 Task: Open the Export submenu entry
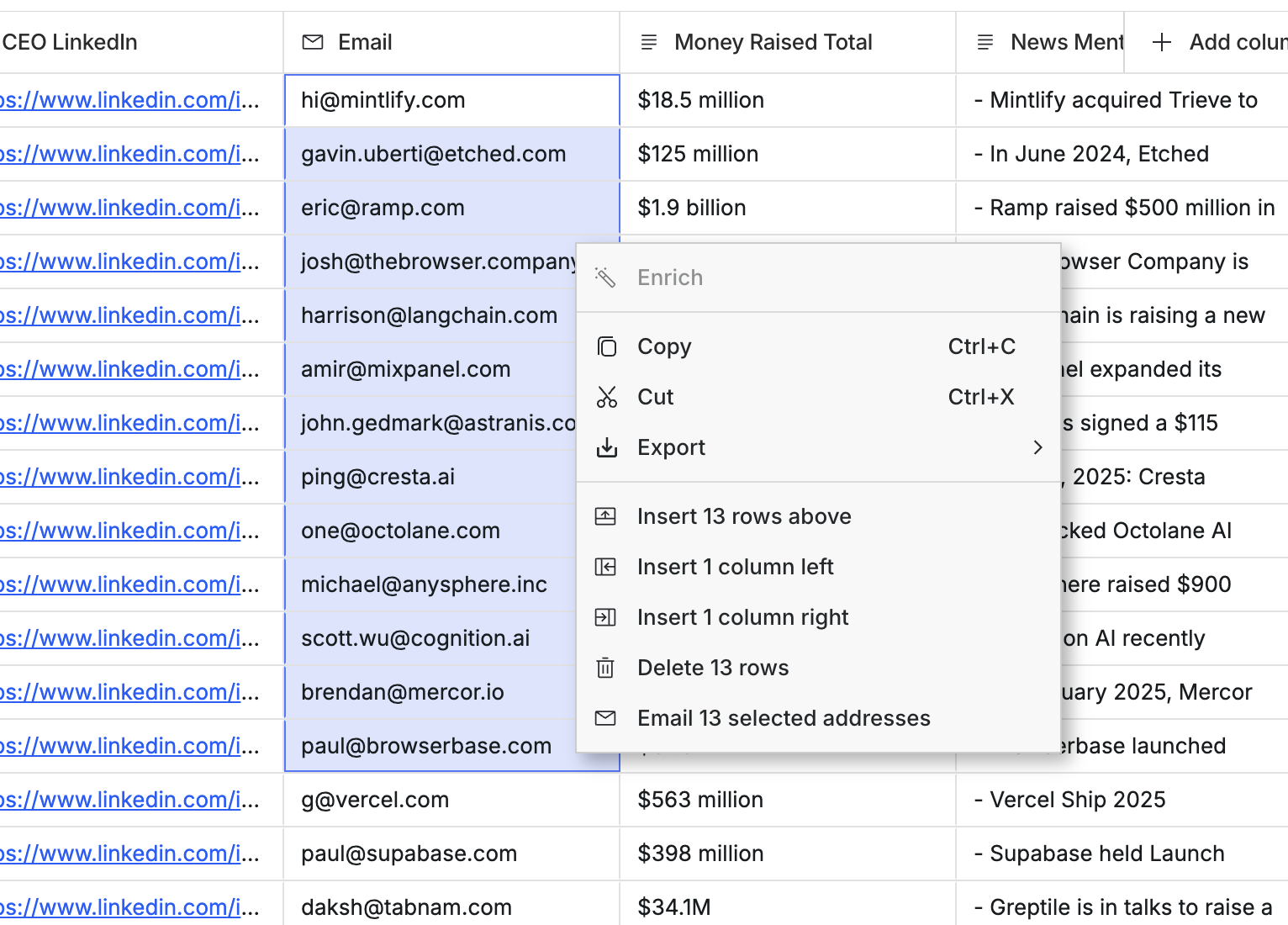(x=818, y=447)
